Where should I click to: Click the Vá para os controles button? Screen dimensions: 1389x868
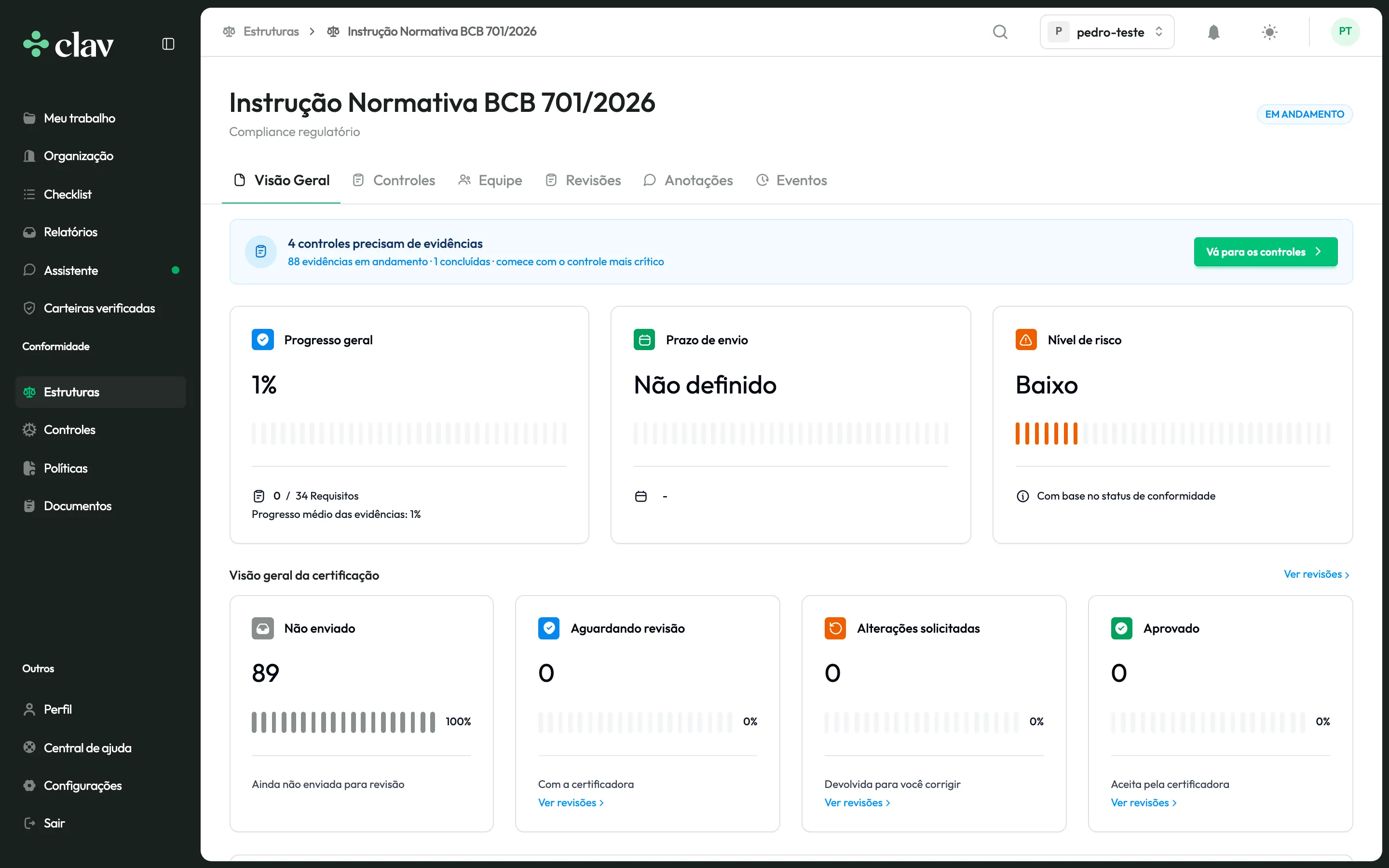click(1265, 251)
